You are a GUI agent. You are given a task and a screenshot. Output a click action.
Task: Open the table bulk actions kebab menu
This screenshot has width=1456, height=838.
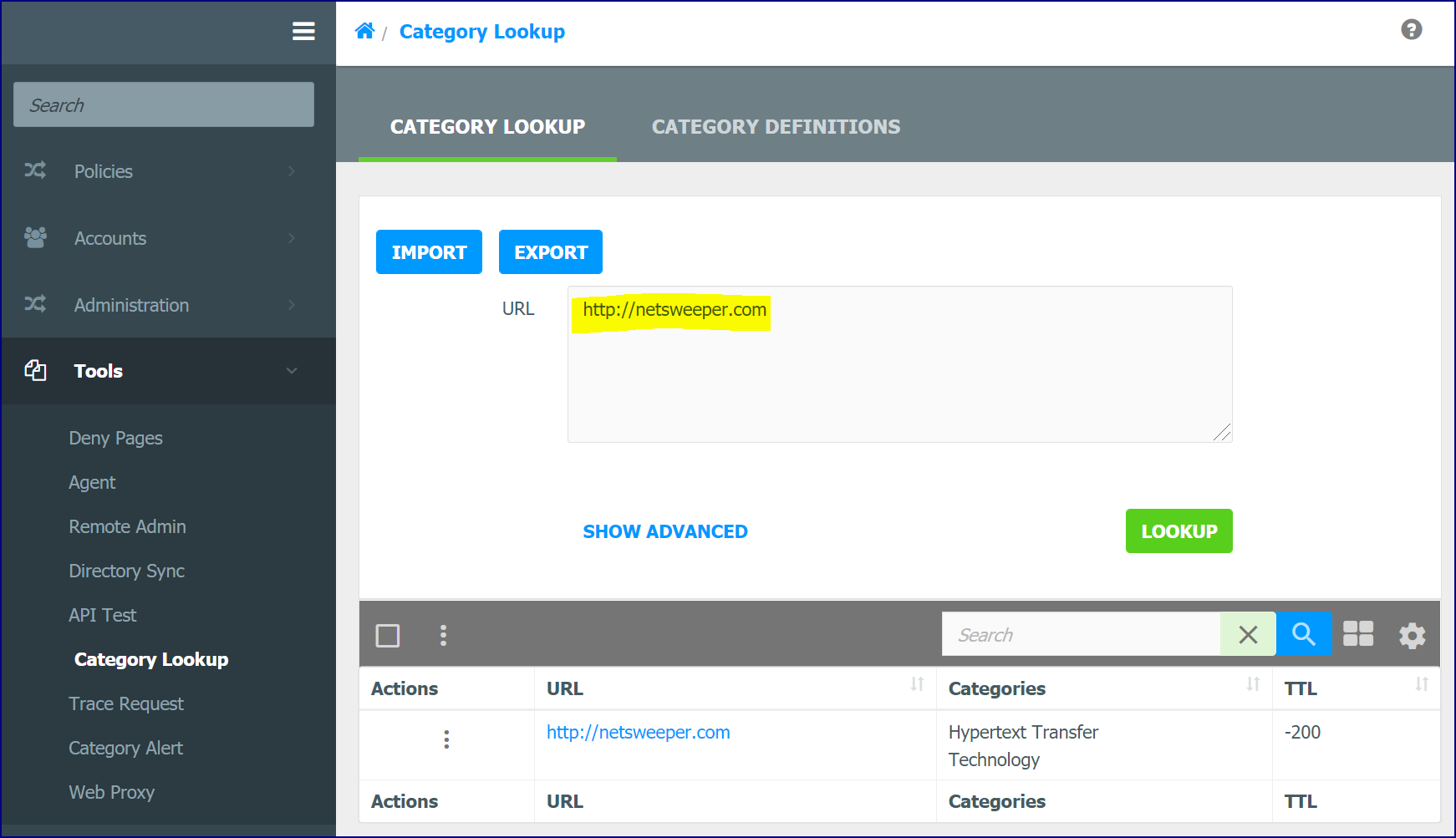click(443, 635)
